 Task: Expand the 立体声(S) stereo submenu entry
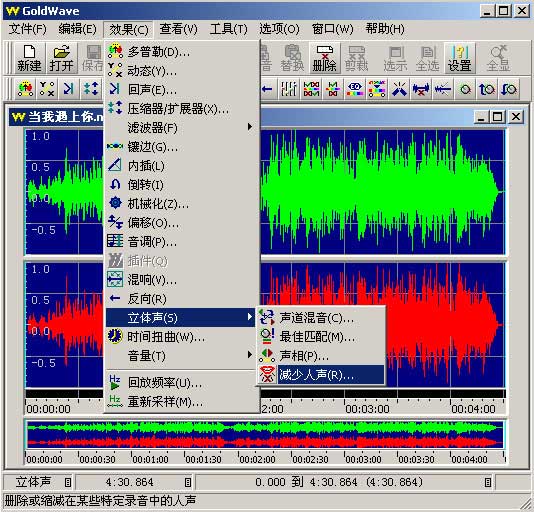pyautogui.click(x=180, y=318)
